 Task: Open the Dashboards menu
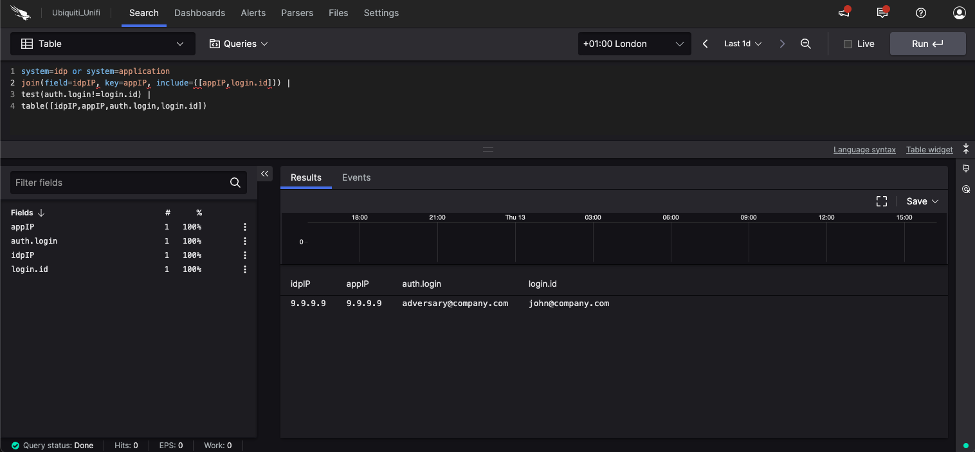click(199, 13)
